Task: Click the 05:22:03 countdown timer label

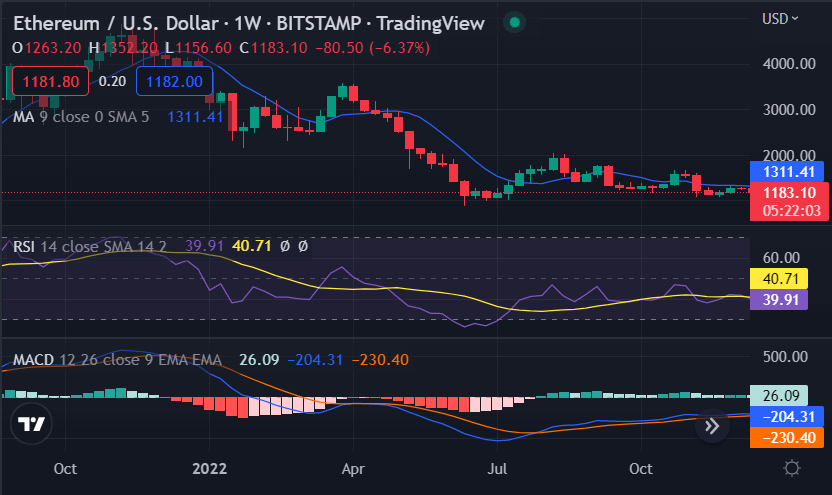Action: (791, 211)
